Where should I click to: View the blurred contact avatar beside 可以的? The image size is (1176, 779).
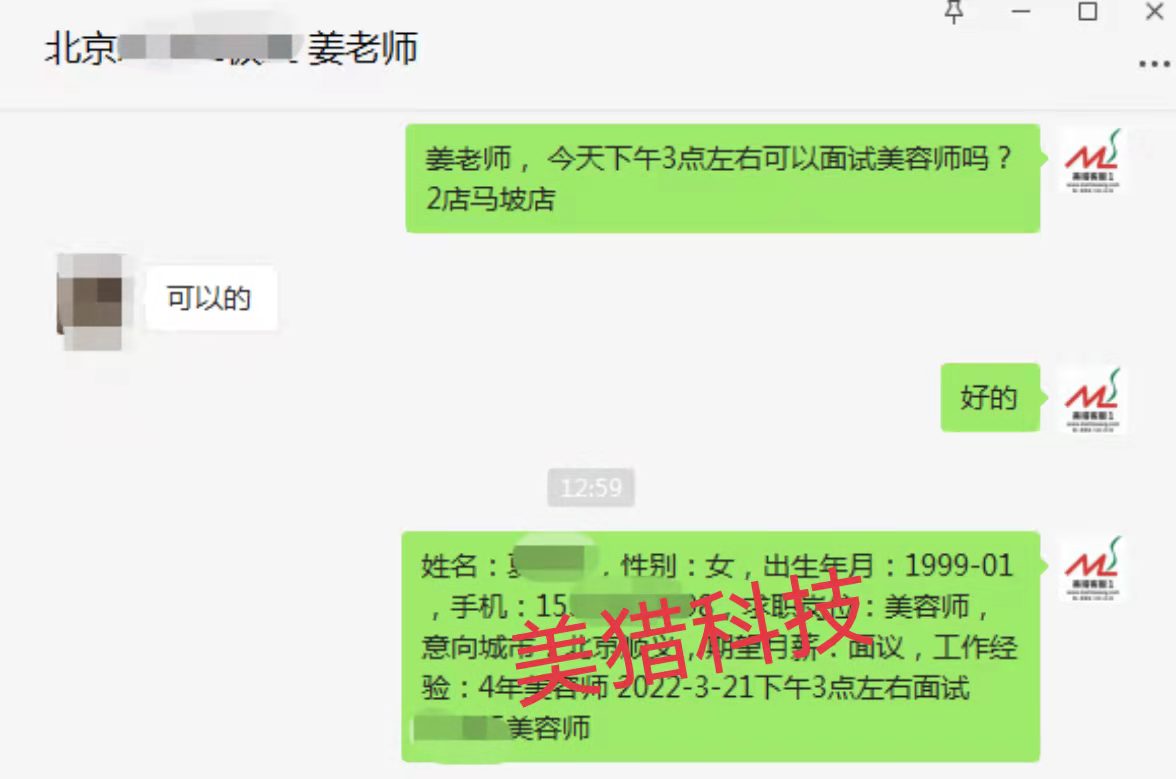point(90,301)
